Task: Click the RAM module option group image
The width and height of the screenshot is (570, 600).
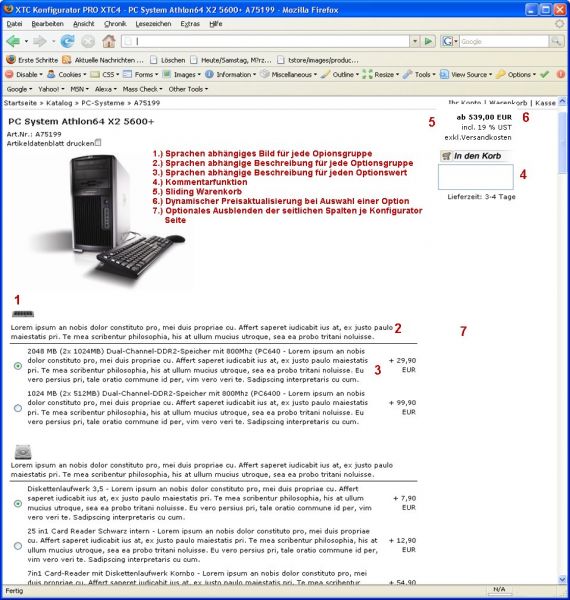Action: coord(23,314)
